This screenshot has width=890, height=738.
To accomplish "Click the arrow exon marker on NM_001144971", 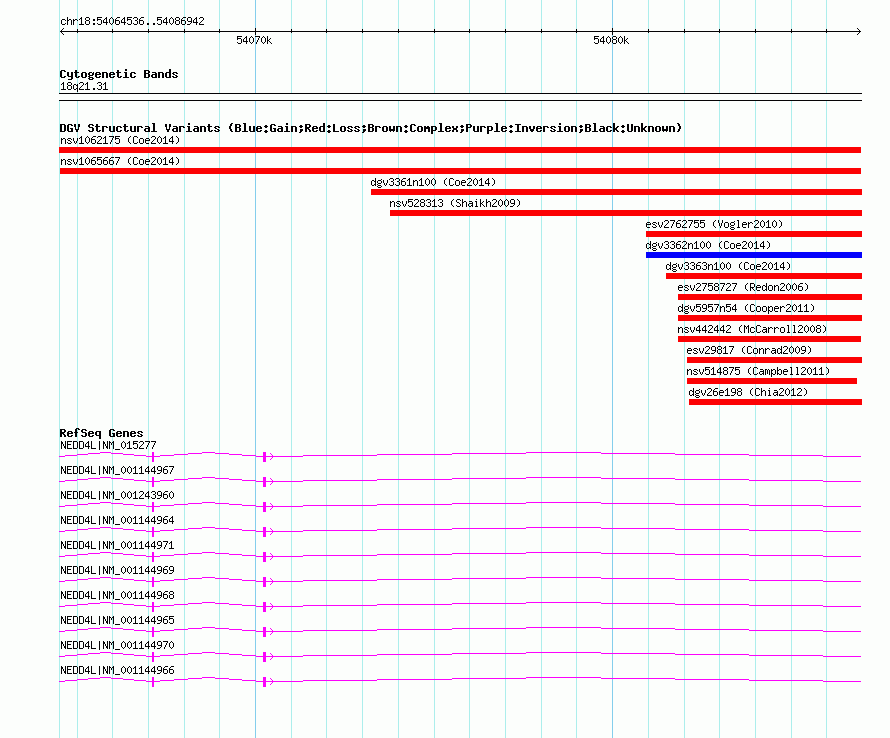I will tap(268, 556).
